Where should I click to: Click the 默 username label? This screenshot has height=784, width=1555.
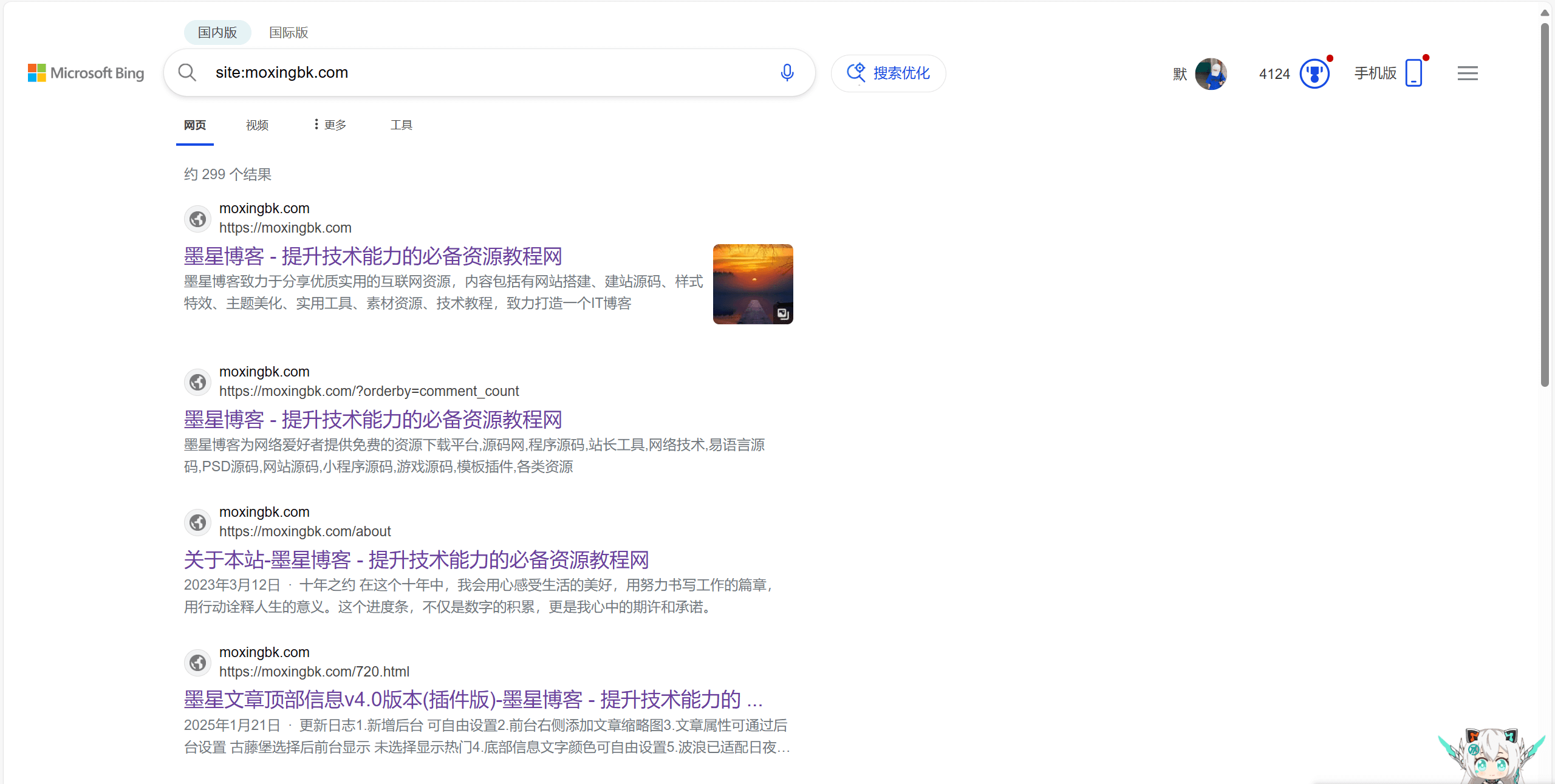pyautogui.click(x=1180, y=74)
